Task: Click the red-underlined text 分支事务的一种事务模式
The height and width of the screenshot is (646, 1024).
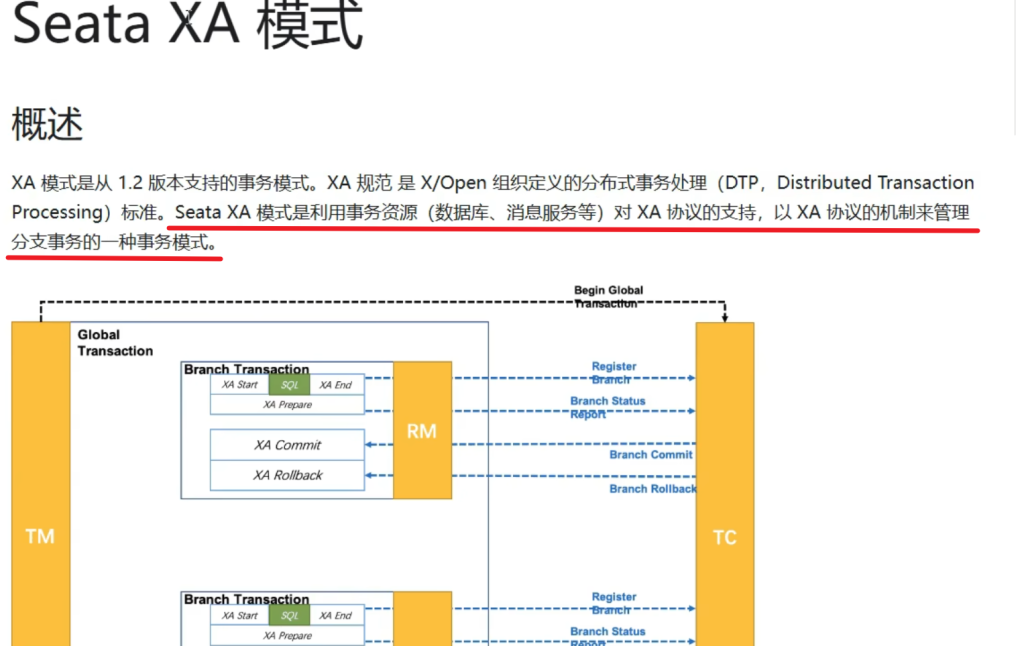Action: click(112, 243)
